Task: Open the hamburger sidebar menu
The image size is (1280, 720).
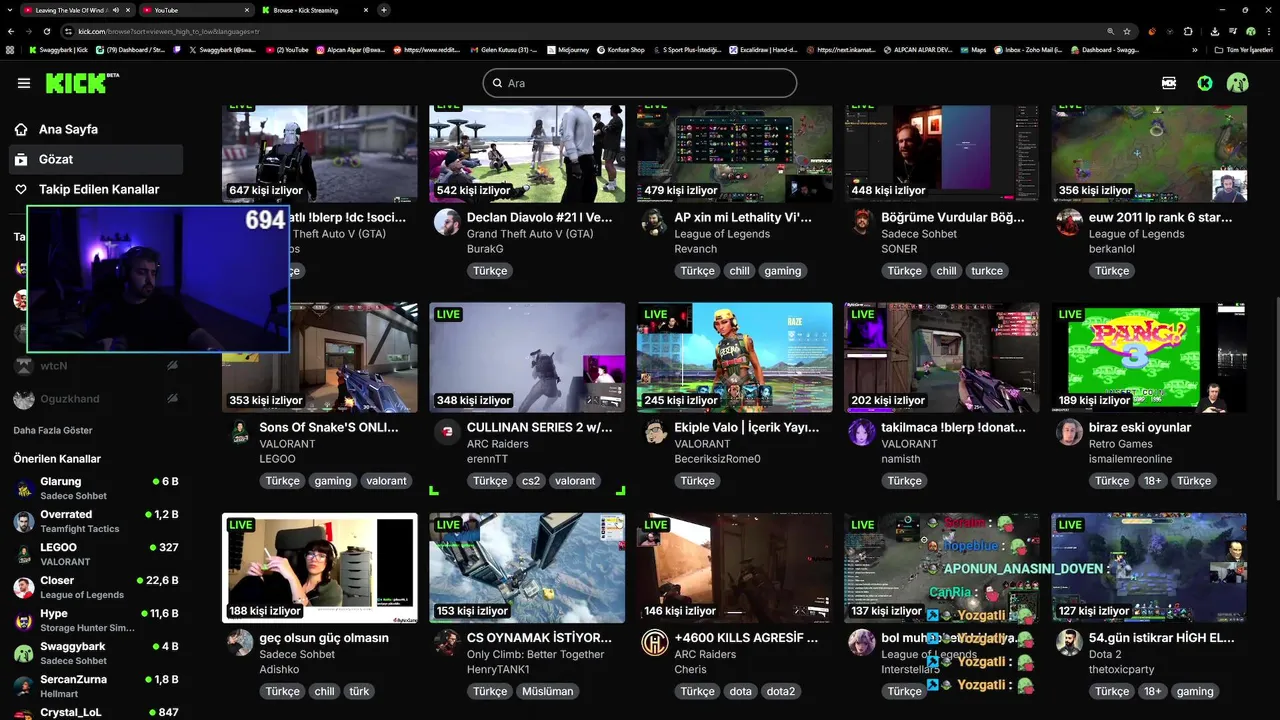Action: coord(24,83)
